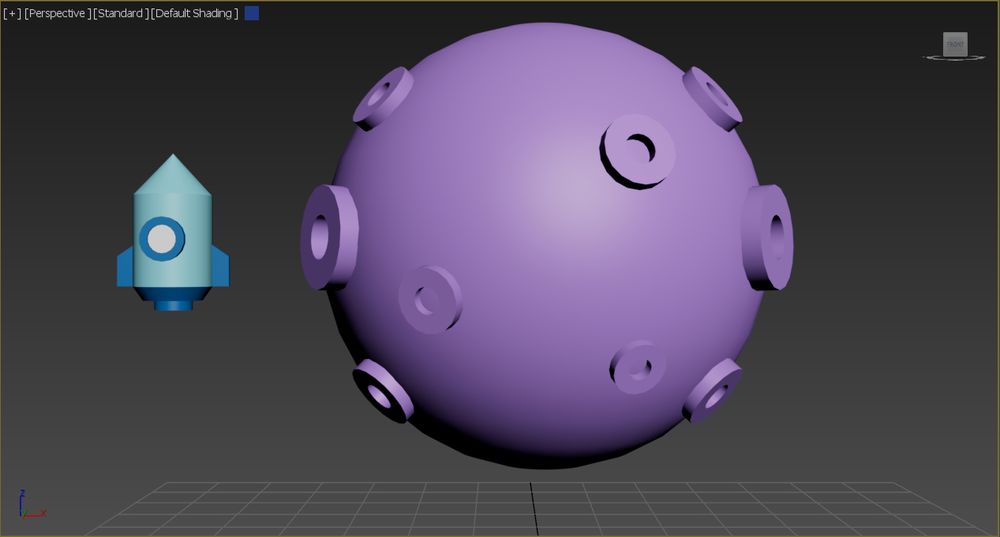
Task: Select the crater ring on sphere's far left edge
Action: pos(328,237)
